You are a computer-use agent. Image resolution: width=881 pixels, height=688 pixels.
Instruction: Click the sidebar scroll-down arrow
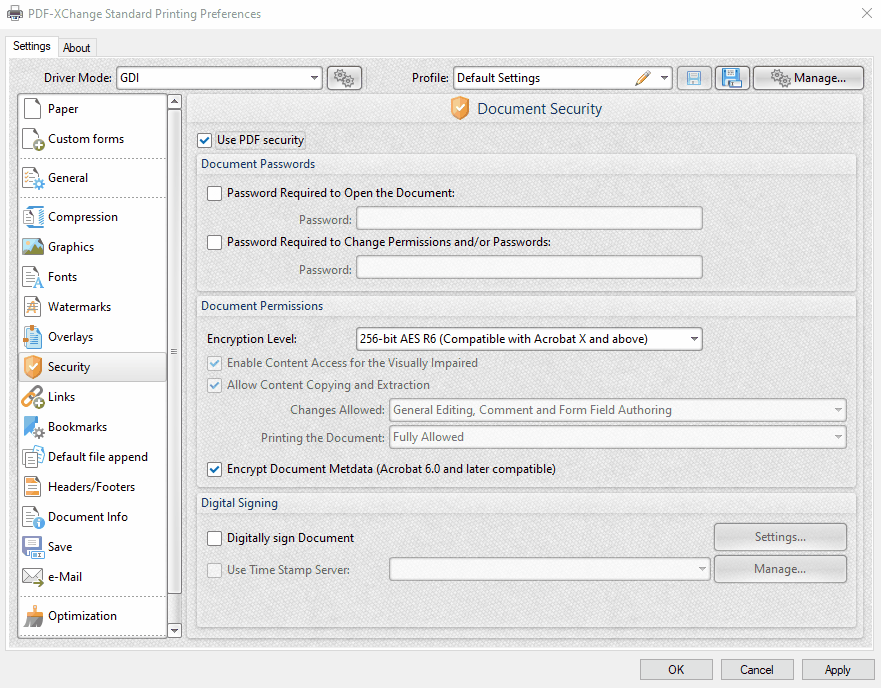click(174, 630)
